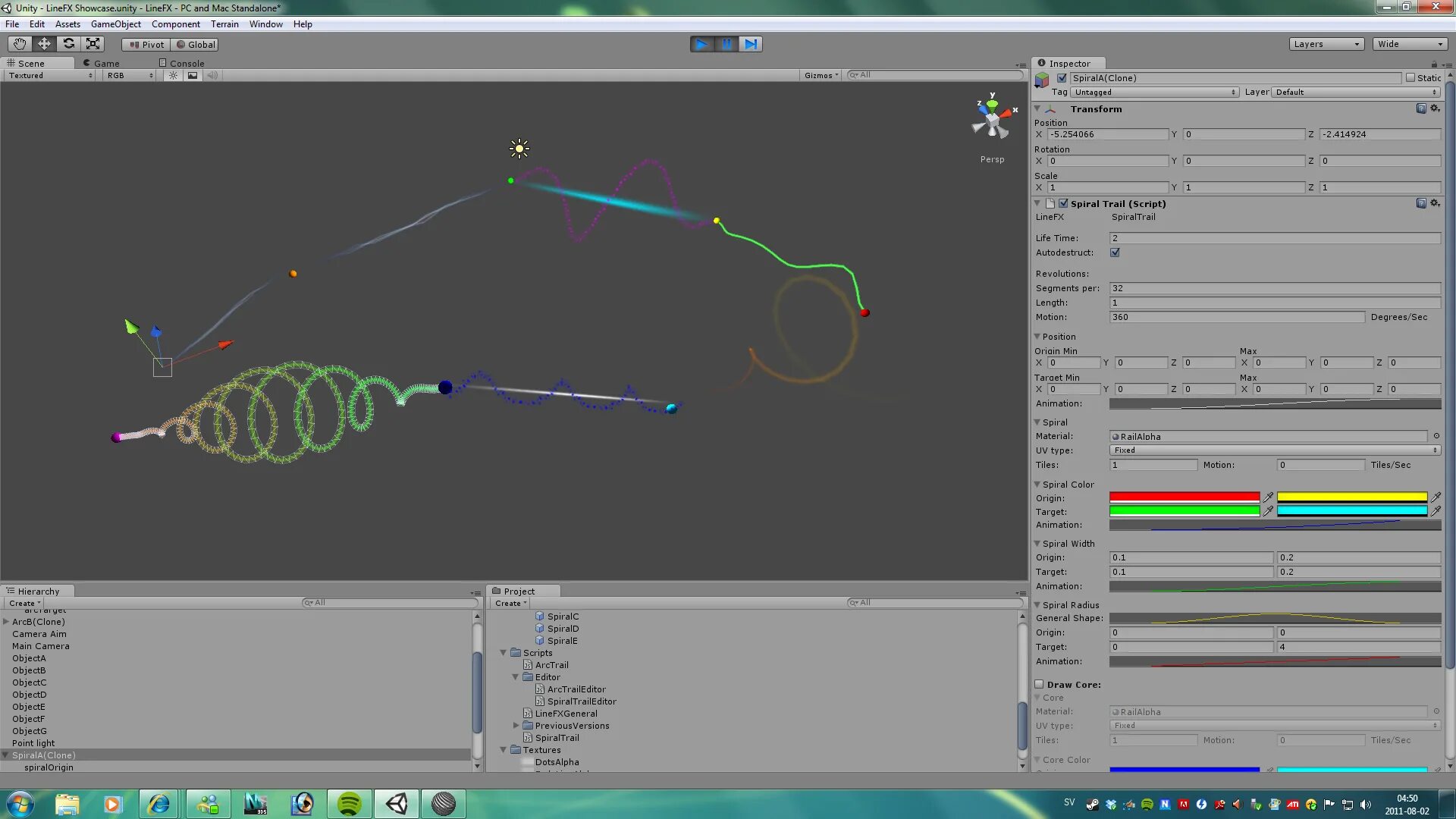Viewport: 1456px width, 819px height.
Task: Collapse the Spiral Color section
Action: [1038, 484]
